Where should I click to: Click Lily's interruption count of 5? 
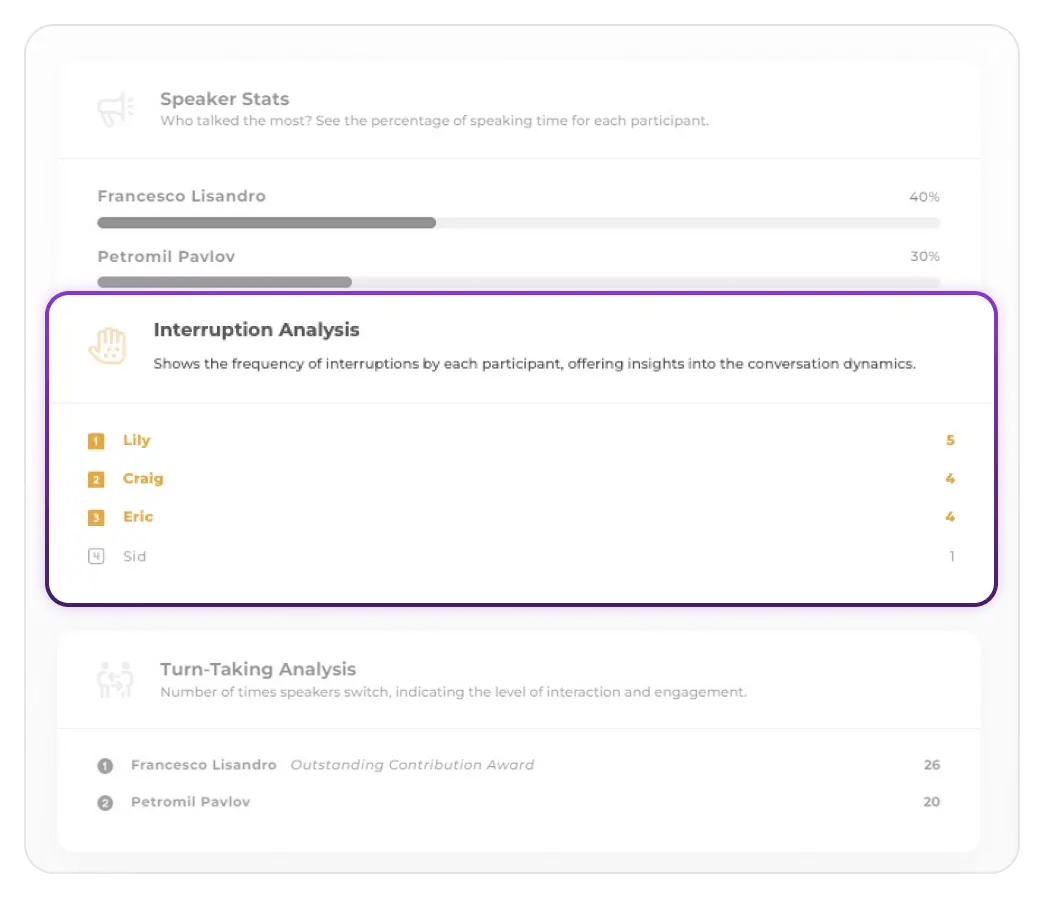(x=950, y=440)
